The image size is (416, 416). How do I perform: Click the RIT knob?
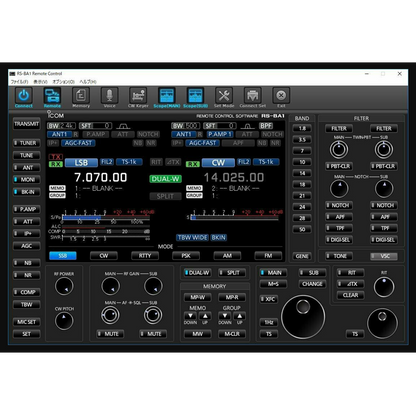pos(384,287)
